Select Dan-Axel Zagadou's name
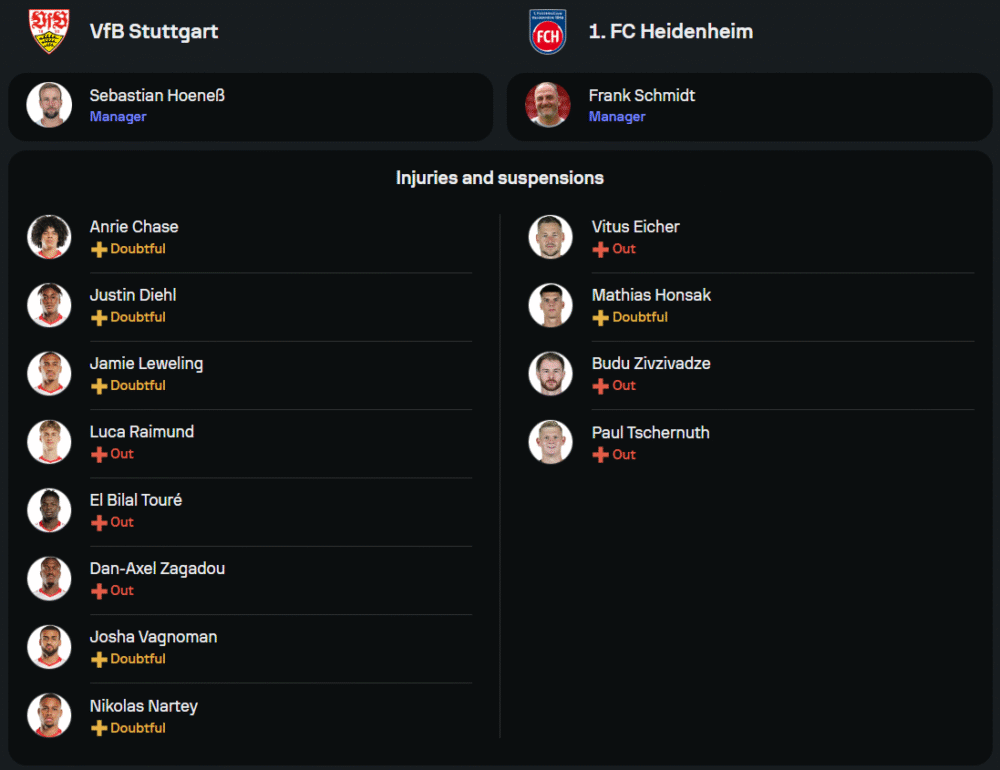Image resolution: width=1000 pixels, height=770 pixels. 157,568
